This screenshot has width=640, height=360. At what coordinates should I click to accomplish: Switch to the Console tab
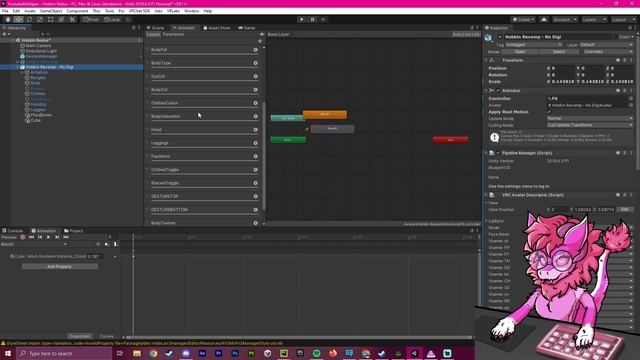click(13, 231)
